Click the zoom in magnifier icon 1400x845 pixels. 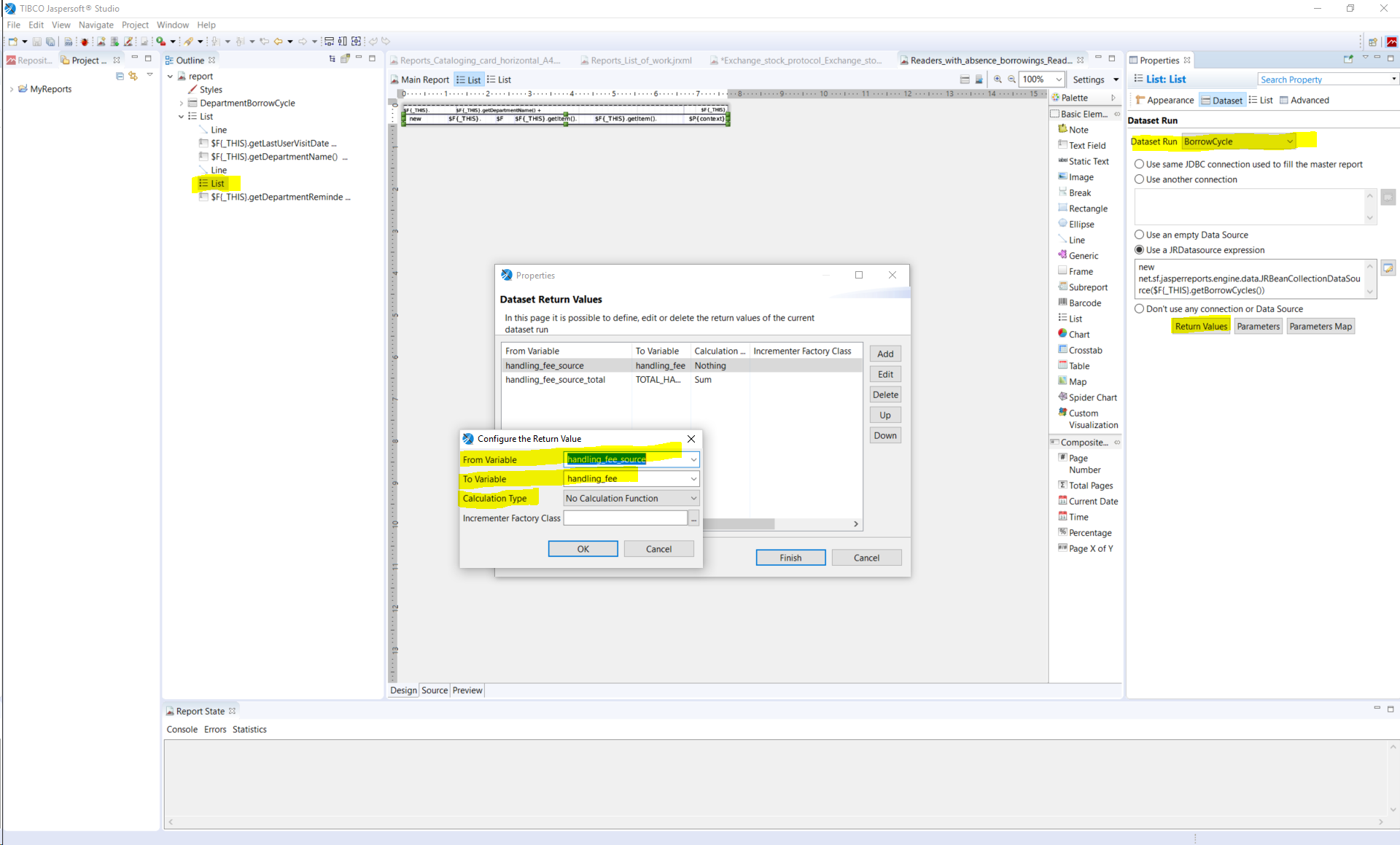tap(997, 79)
